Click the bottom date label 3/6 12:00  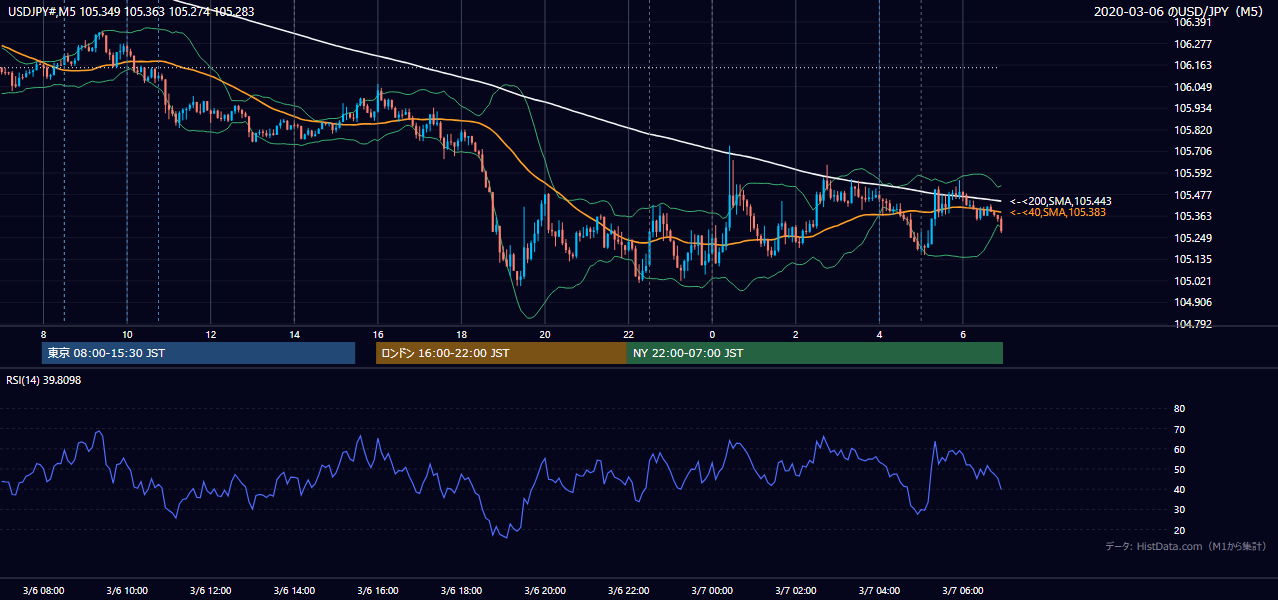[x=210, y=591]
